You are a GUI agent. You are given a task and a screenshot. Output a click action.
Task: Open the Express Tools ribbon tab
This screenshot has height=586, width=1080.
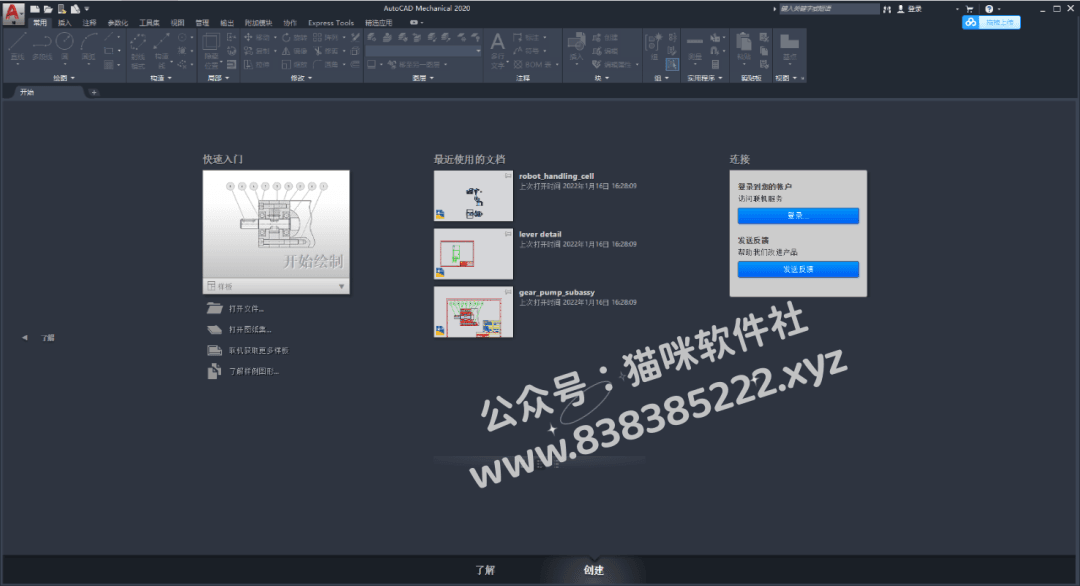tap(331, 23)
